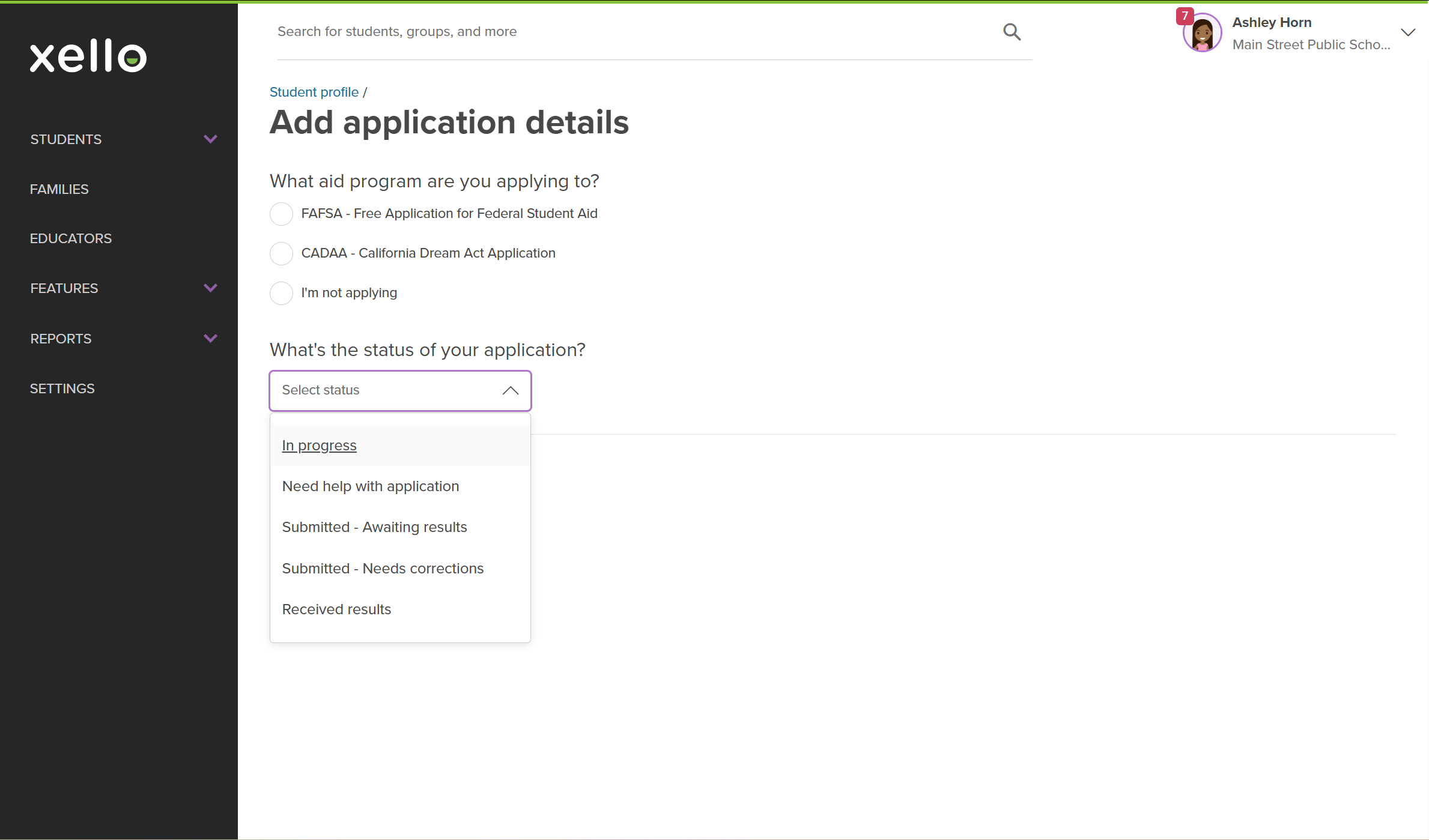Collapse the Select status dropdown
This screenshot has width=1429, height=840.
pyautogui.click(x=400, y=390)
